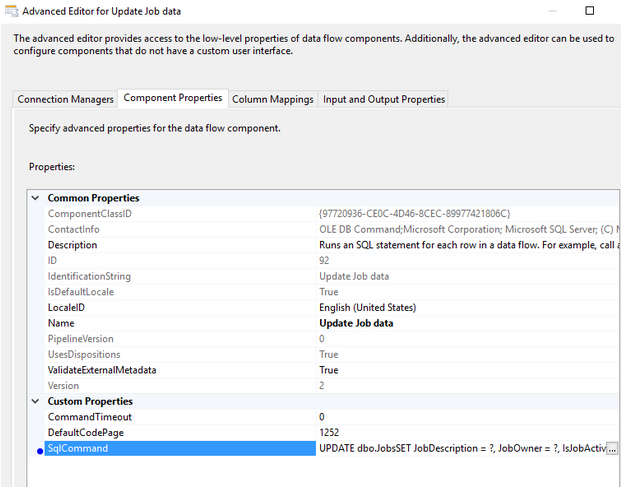Click the Common Properties header text
This screenshot has height=489, width=625.
[x=93, y=198]
